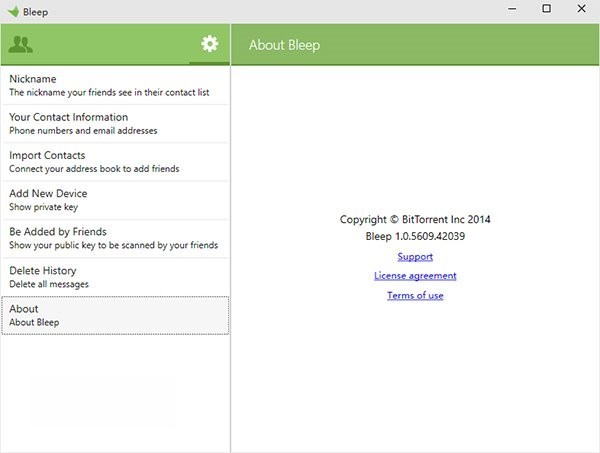Click the Copyright BitTorrent Inc 2014 text
The width and height of the screenshot is (600, 453).
[x=415, y=219]
